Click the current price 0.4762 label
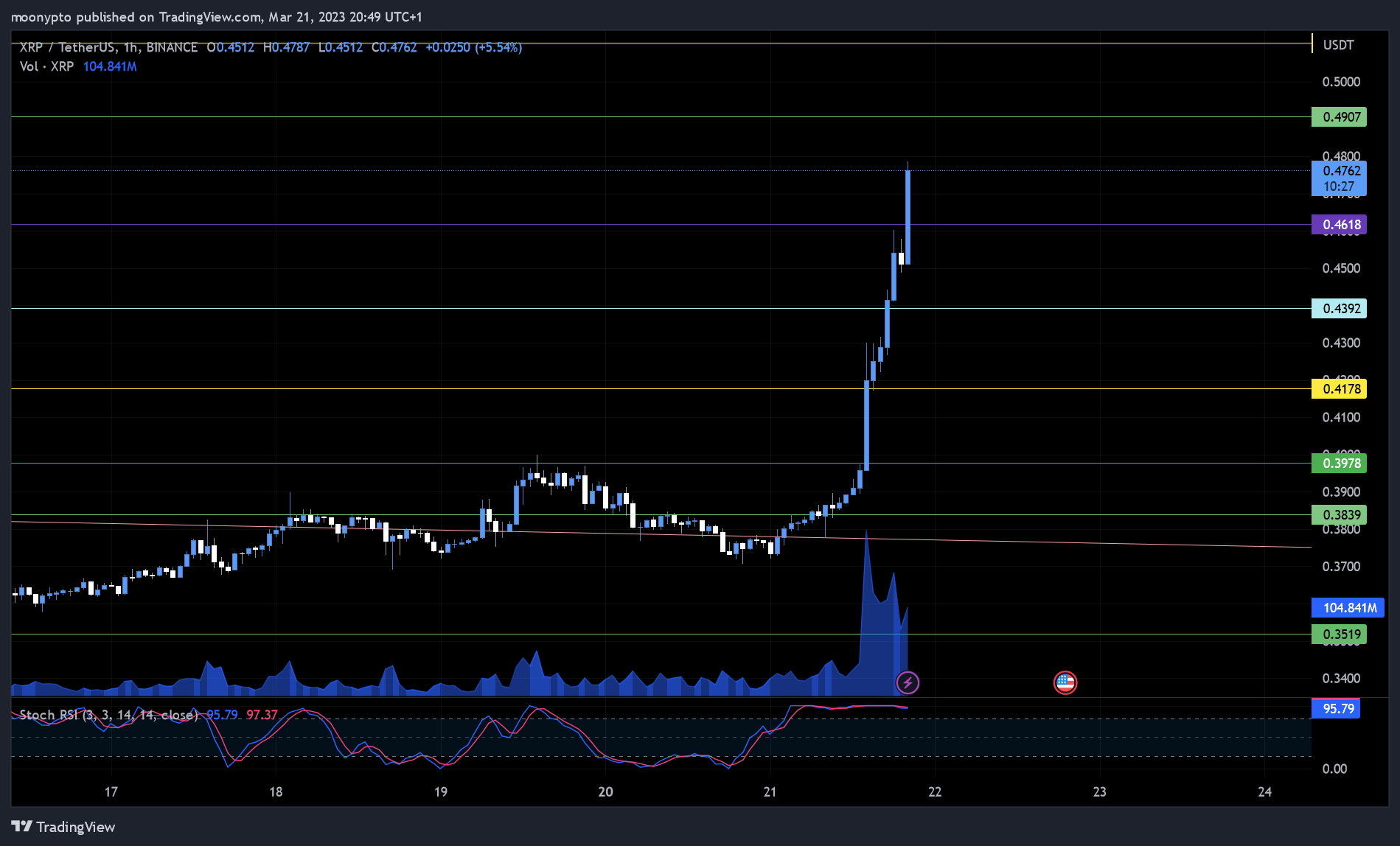Screen dimensions: 1400x846 tap(1339, 178)
